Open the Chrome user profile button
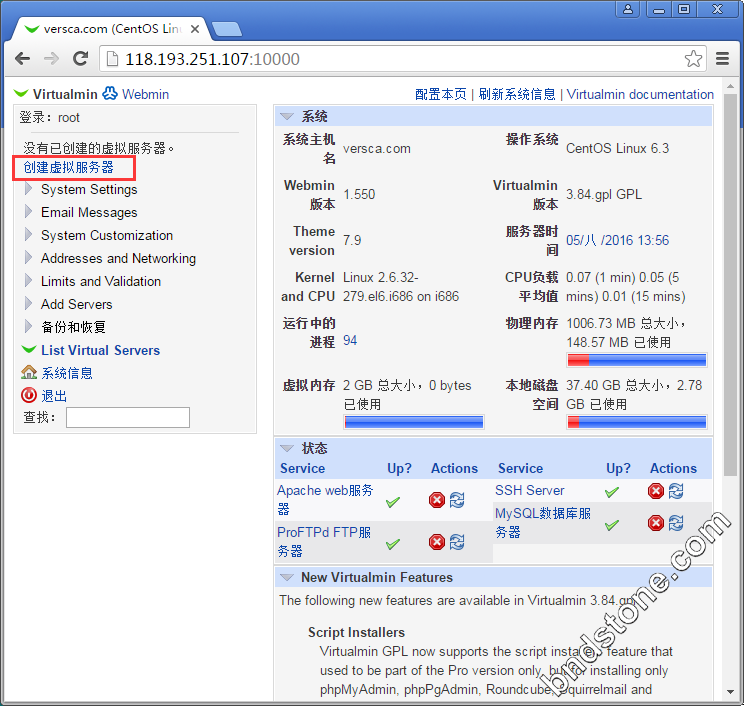This screenshot has width=744, height=706. [627, 9]
